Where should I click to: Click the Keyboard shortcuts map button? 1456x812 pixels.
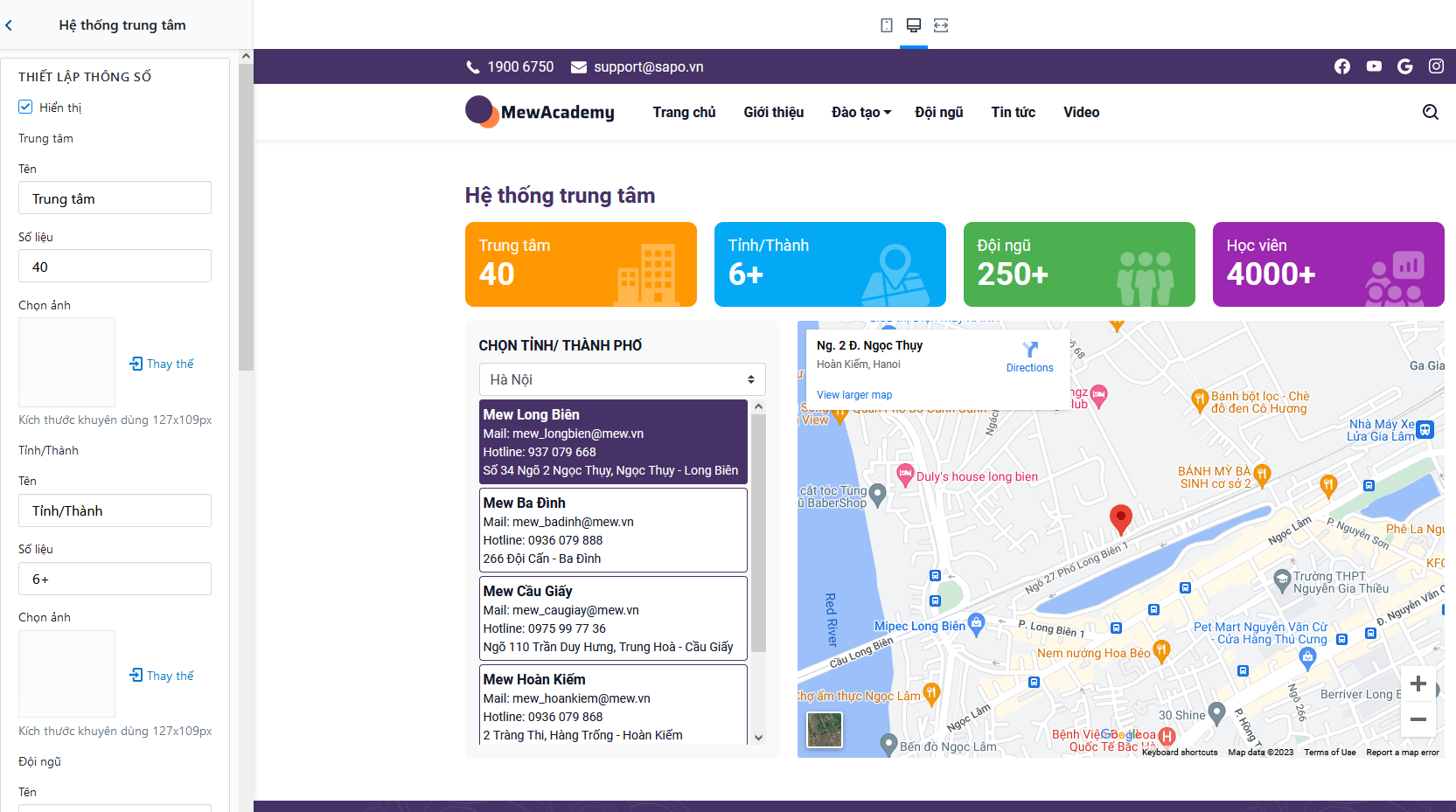pyautogui.click(x=1180, y=753)
